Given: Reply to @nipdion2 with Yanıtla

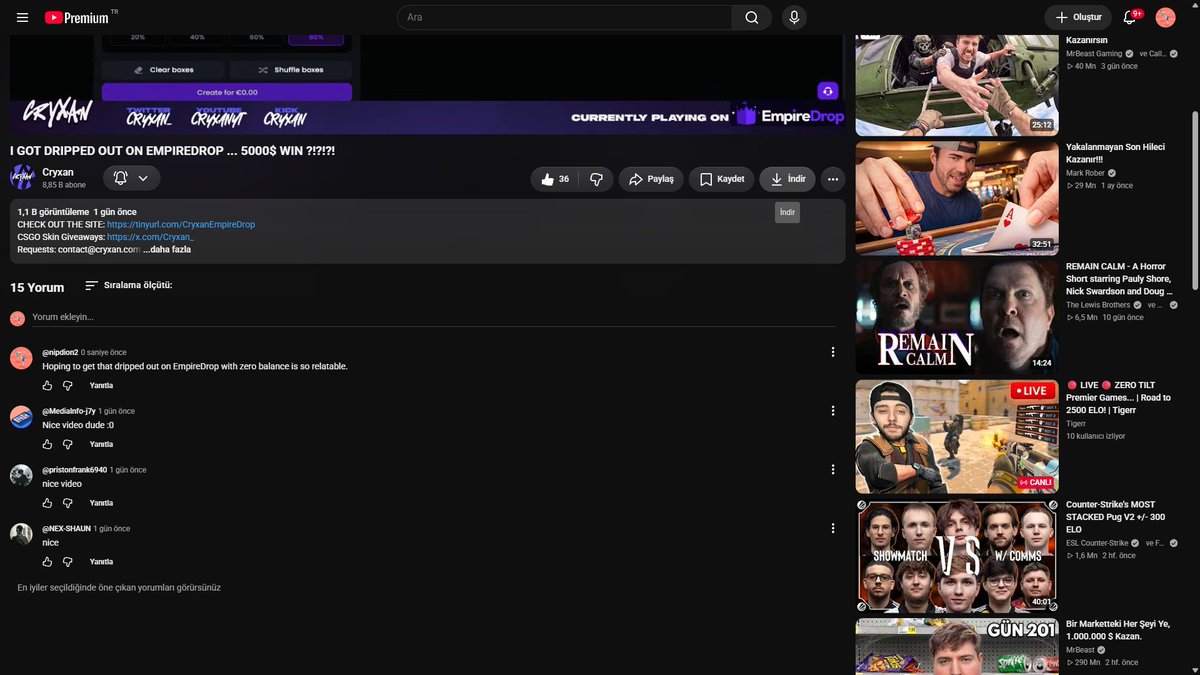Looking at the screenshot, I should point(101,385).
